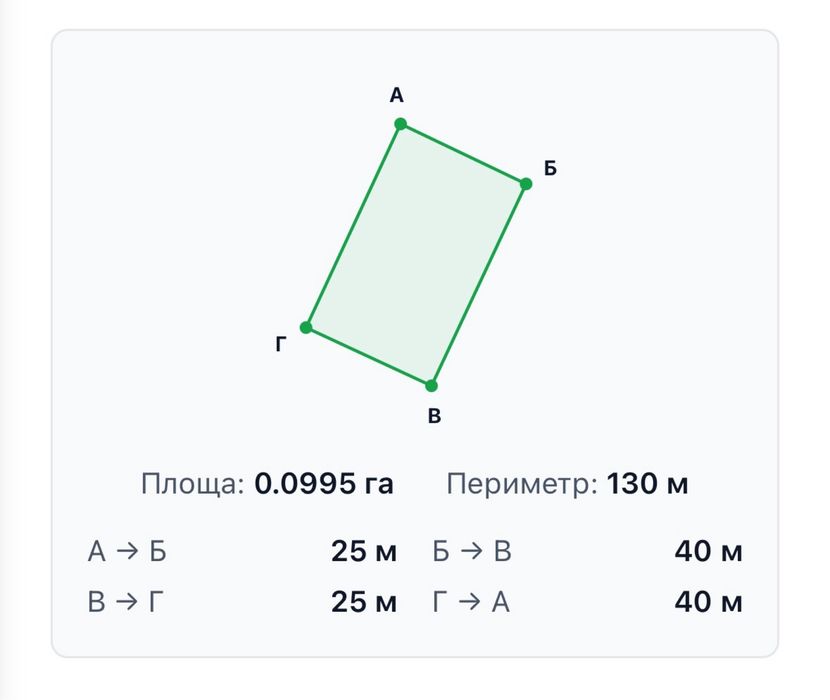The width and height of the screenshot is (830, 700).
Task: Click vertex point А of the plot
Action: coord(401,124)
